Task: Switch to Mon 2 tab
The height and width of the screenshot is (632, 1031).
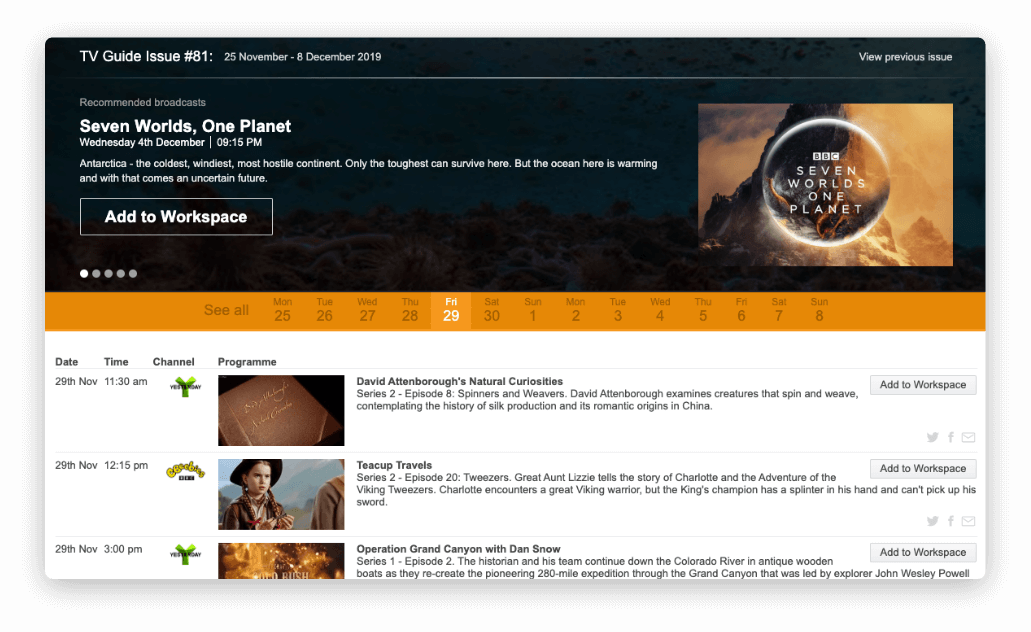Action: pos(575,310)
